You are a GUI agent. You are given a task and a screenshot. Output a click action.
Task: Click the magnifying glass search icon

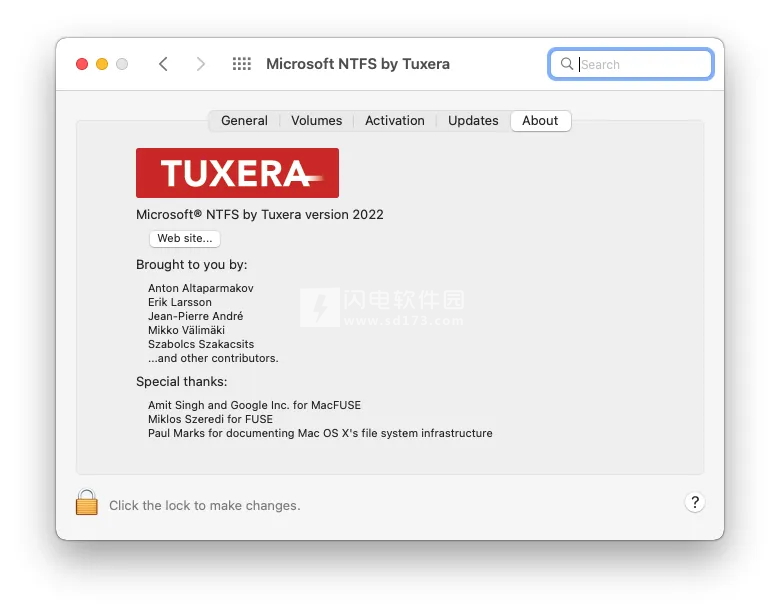click(x=567, y=64)
